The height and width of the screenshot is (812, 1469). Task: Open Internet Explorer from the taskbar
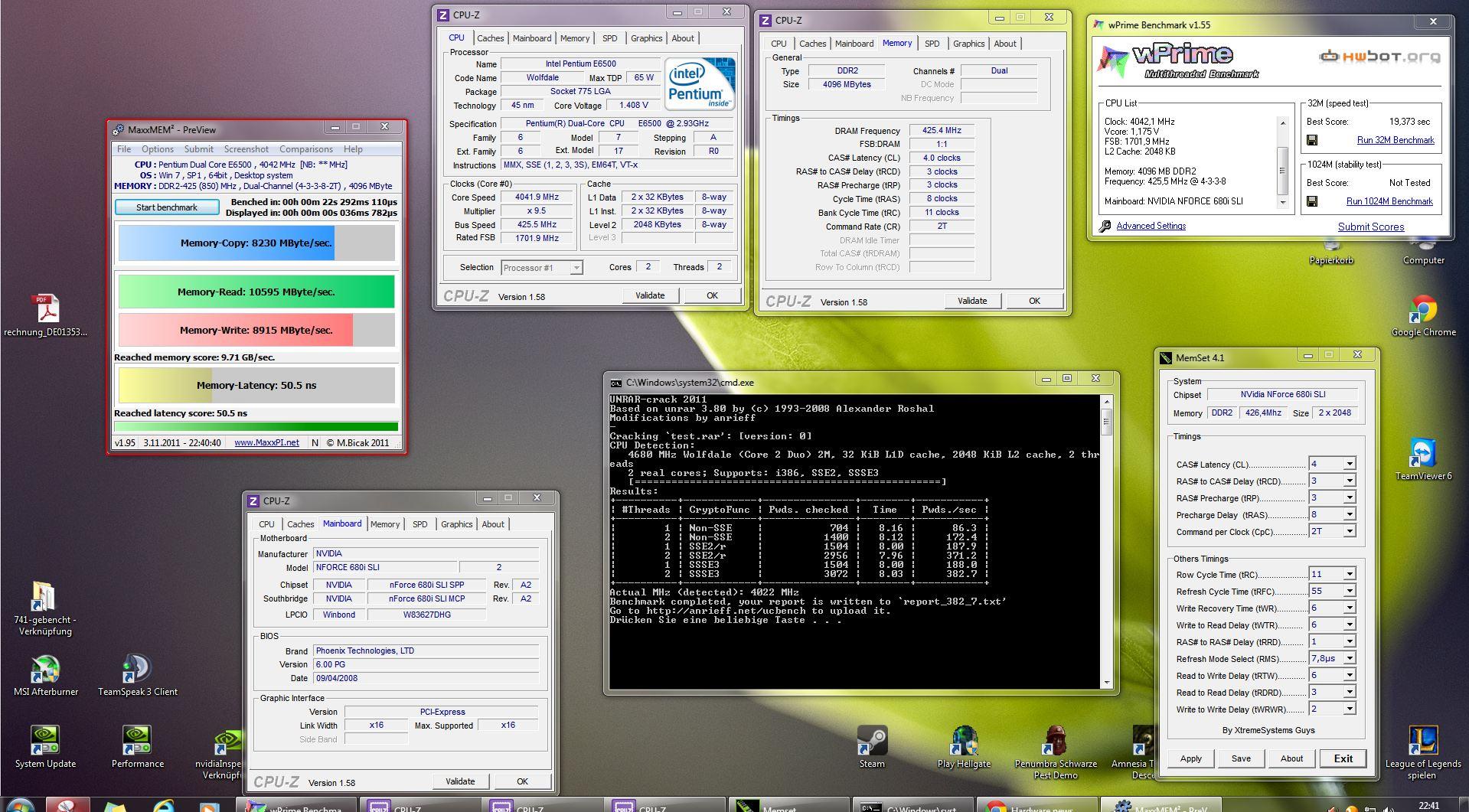[164, 806]
